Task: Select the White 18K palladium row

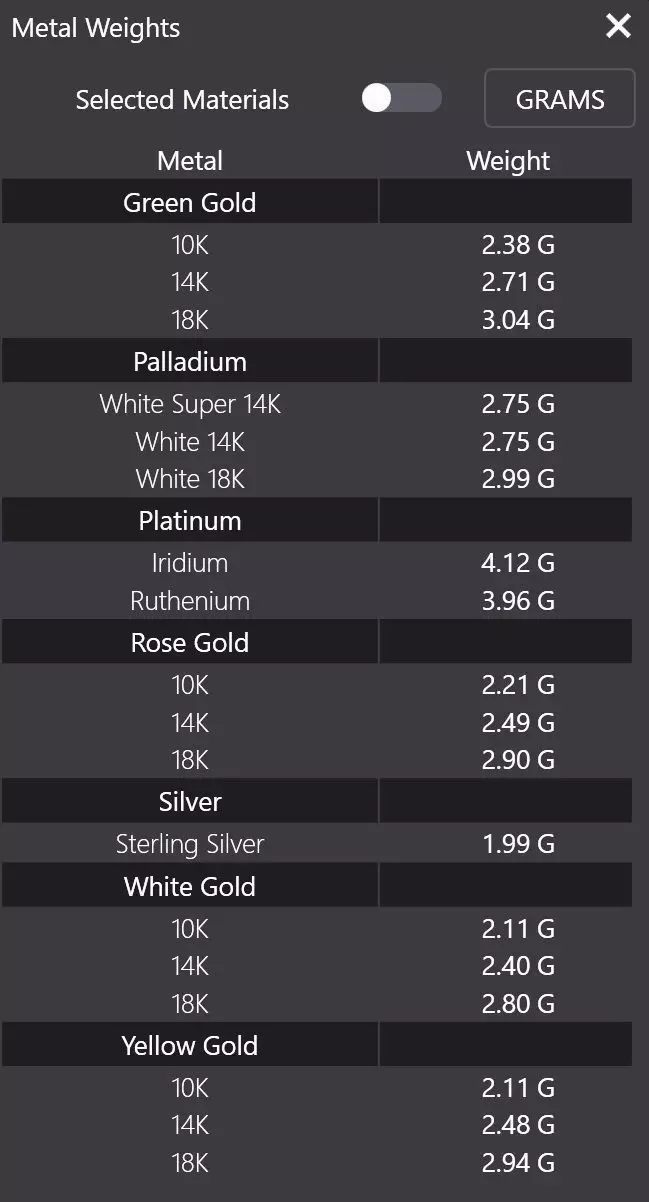Action: [x=190, y=479]
